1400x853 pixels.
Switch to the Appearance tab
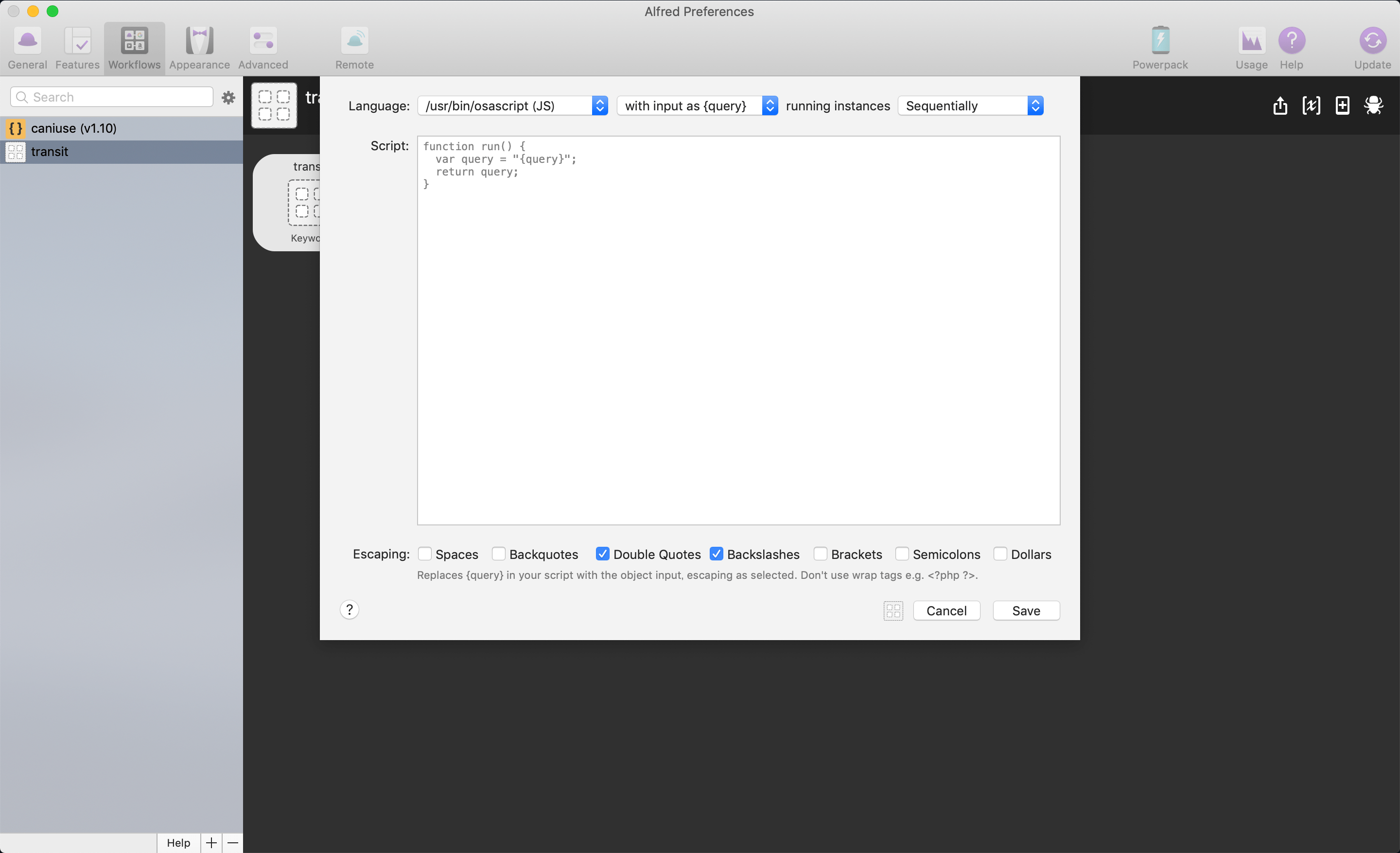click(199, 48)
